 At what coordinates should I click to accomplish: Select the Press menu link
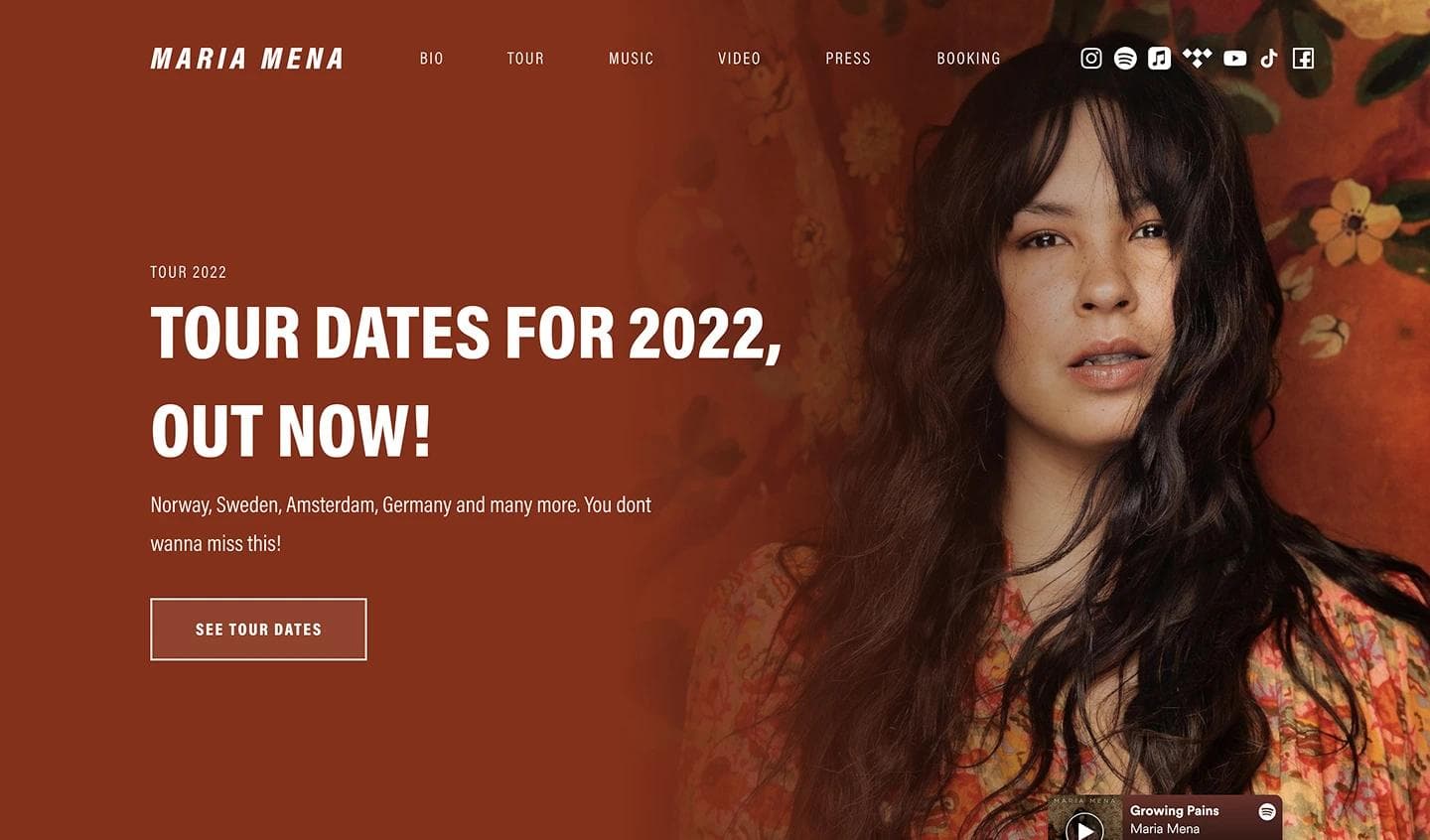tap(848, 59)
